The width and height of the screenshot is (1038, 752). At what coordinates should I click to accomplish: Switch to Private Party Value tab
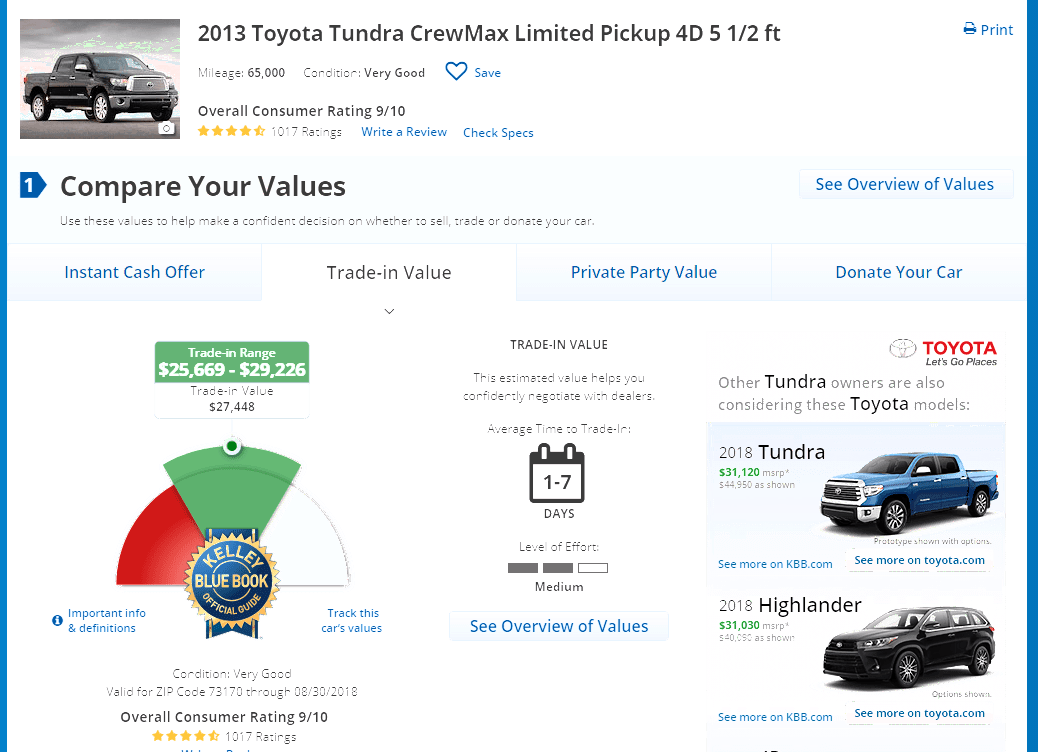point(643,272)
